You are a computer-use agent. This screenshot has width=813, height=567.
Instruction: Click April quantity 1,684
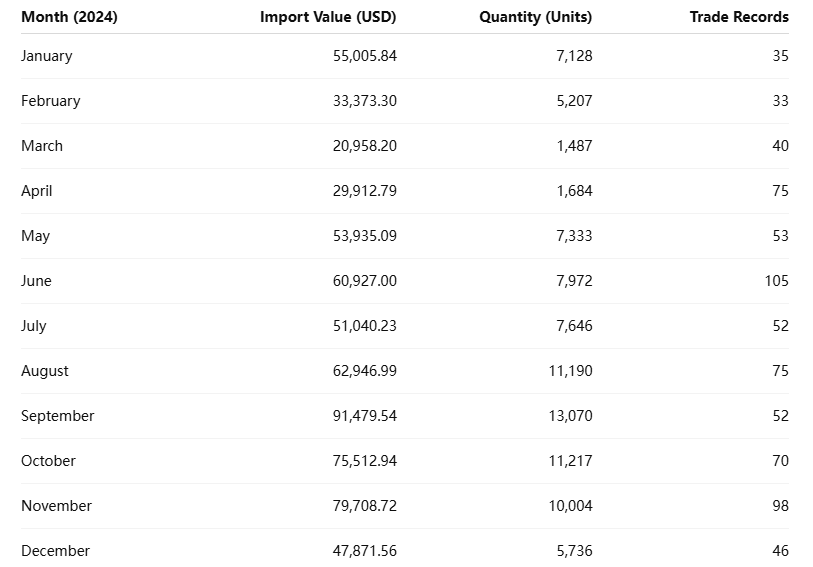[574, 191]
